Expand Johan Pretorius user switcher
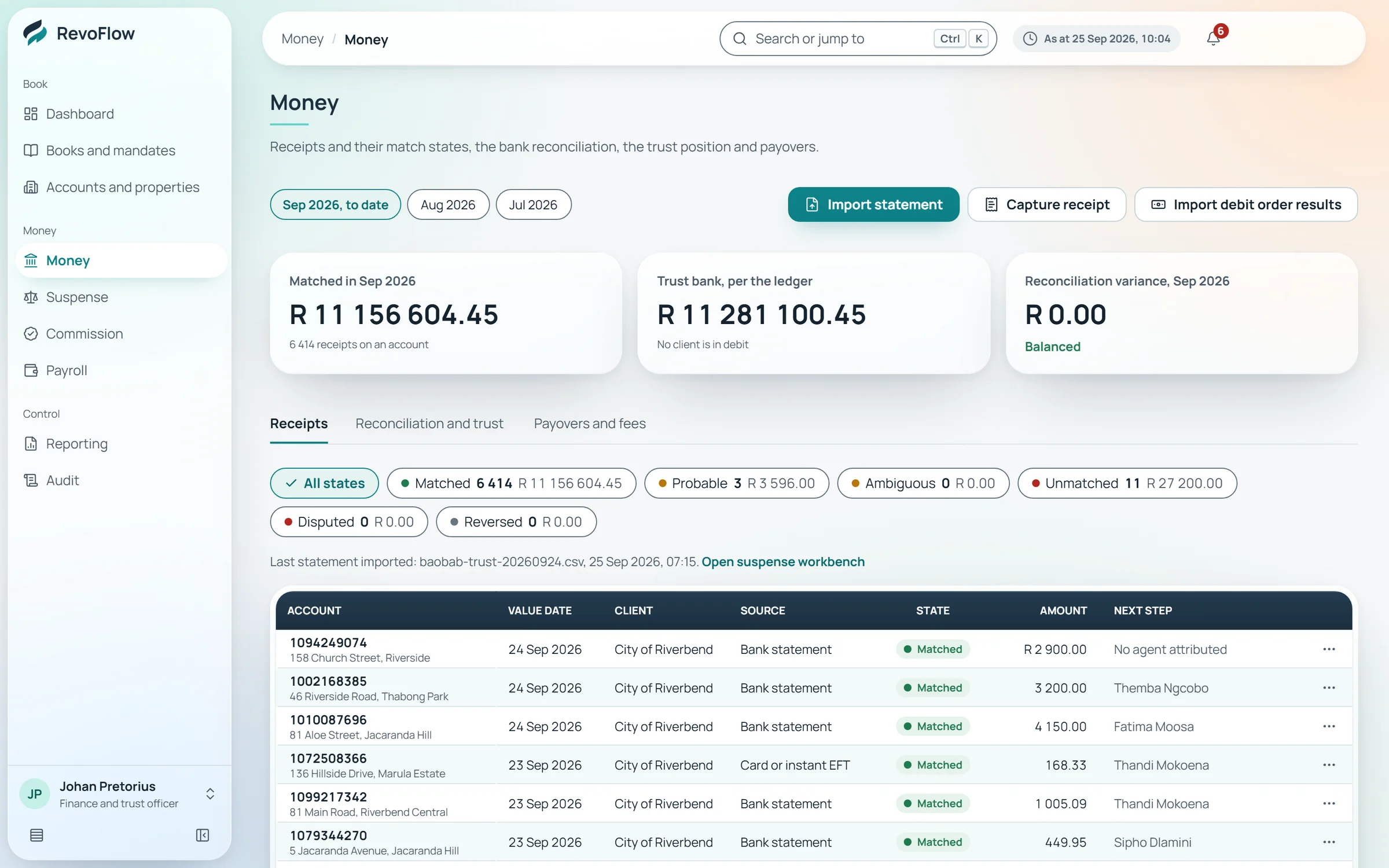 119,794
